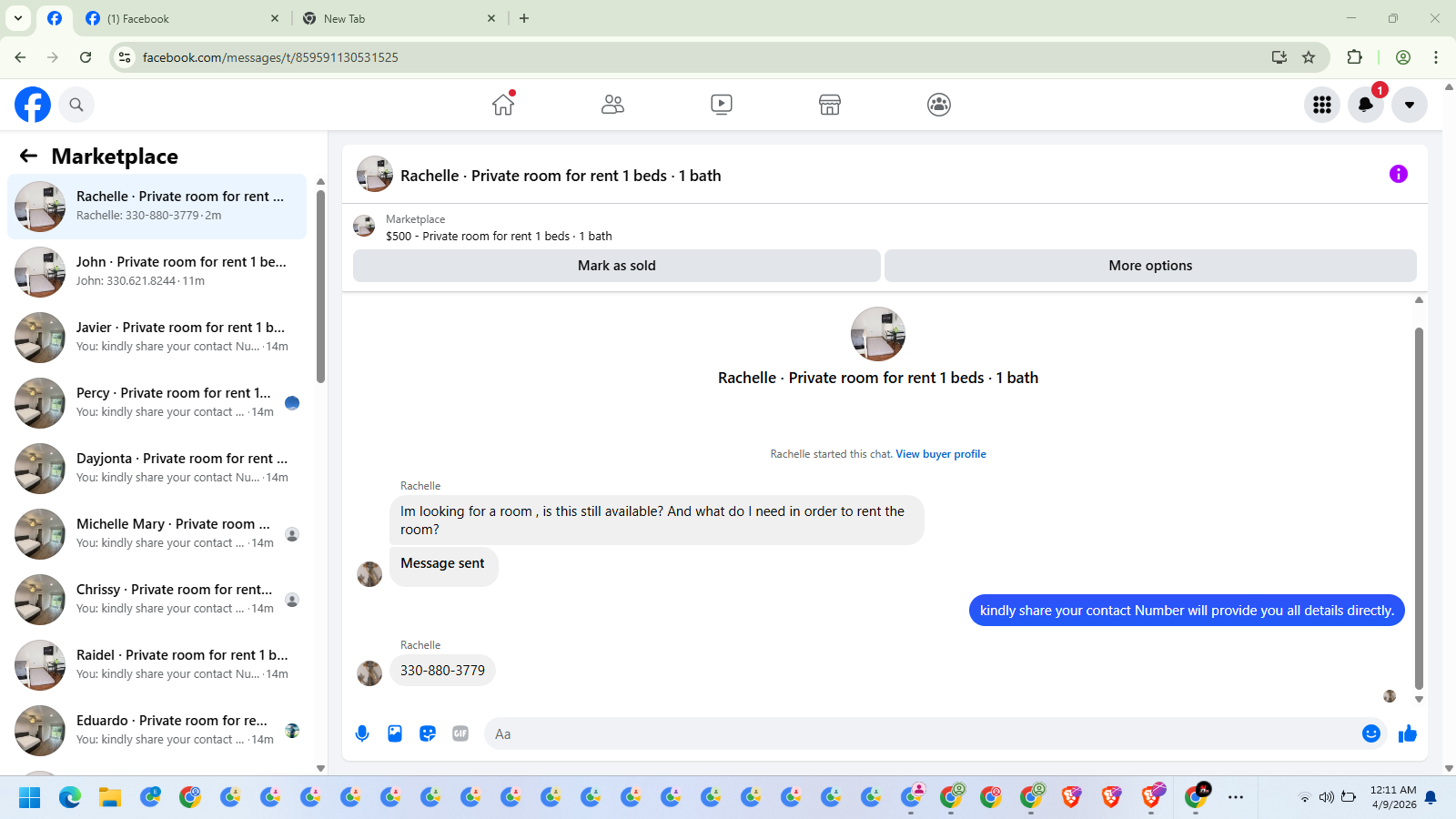Open the Chrome profile icon

[1403, 57]
